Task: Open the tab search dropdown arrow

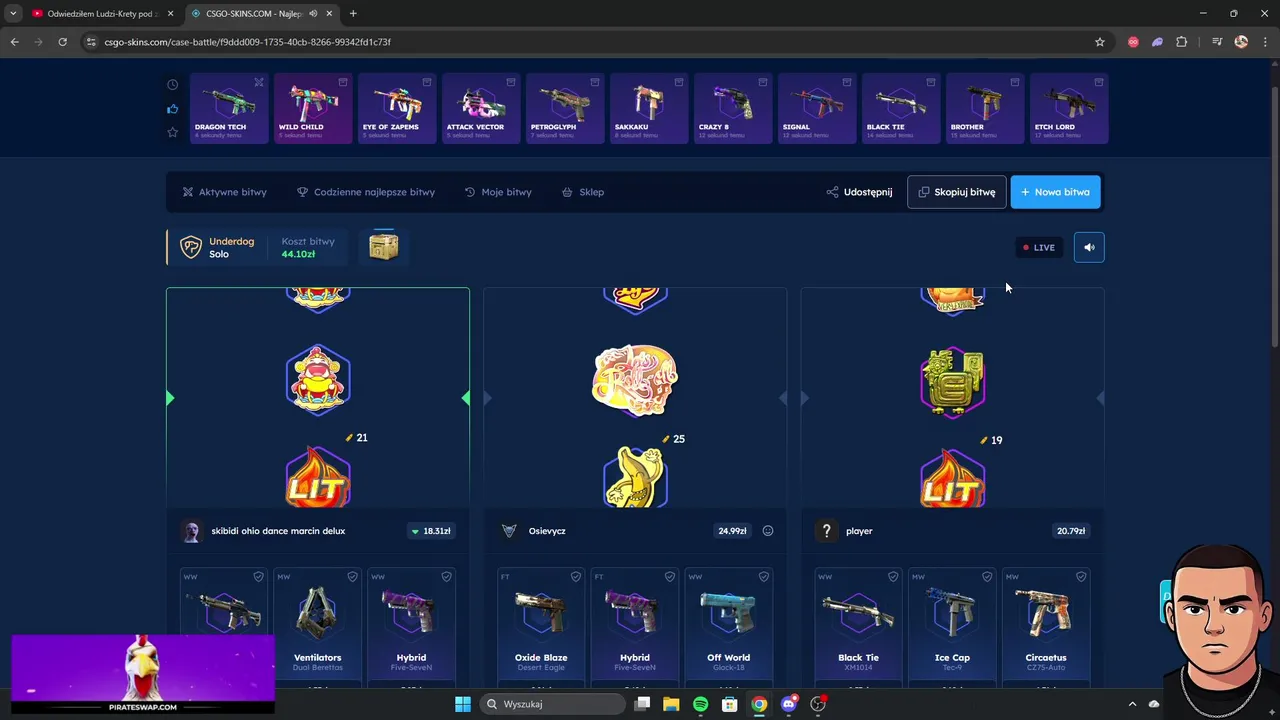Action: pos(13,14)
